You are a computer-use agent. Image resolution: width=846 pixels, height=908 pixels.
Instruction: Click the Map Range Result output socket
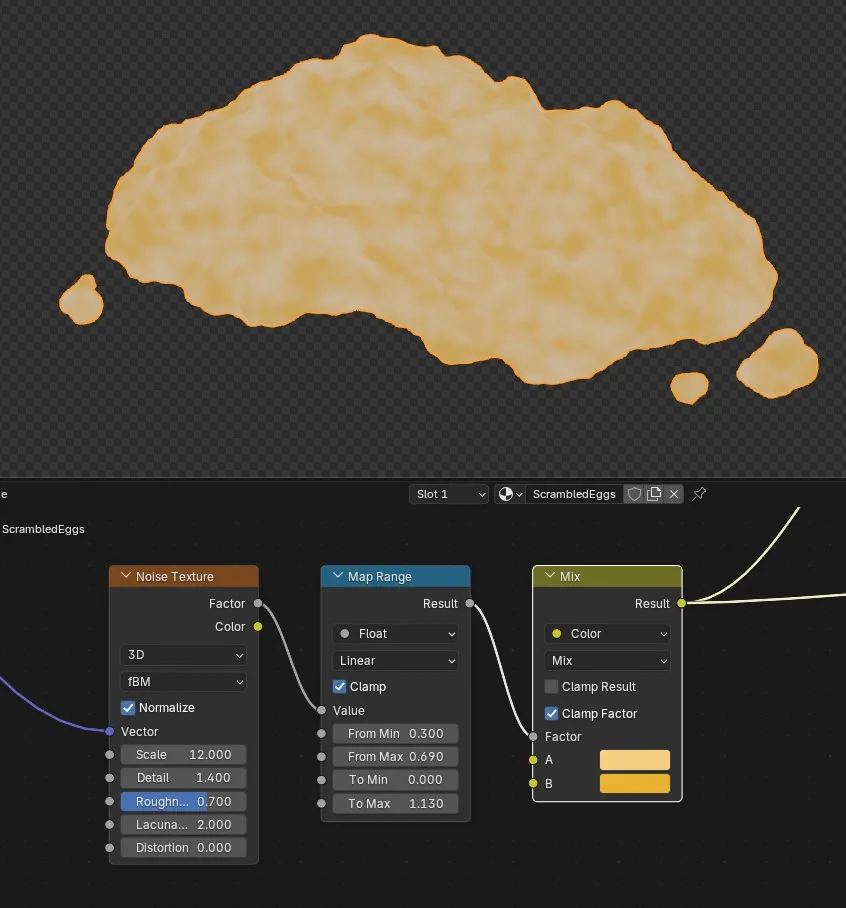click(x=470, y=603)
